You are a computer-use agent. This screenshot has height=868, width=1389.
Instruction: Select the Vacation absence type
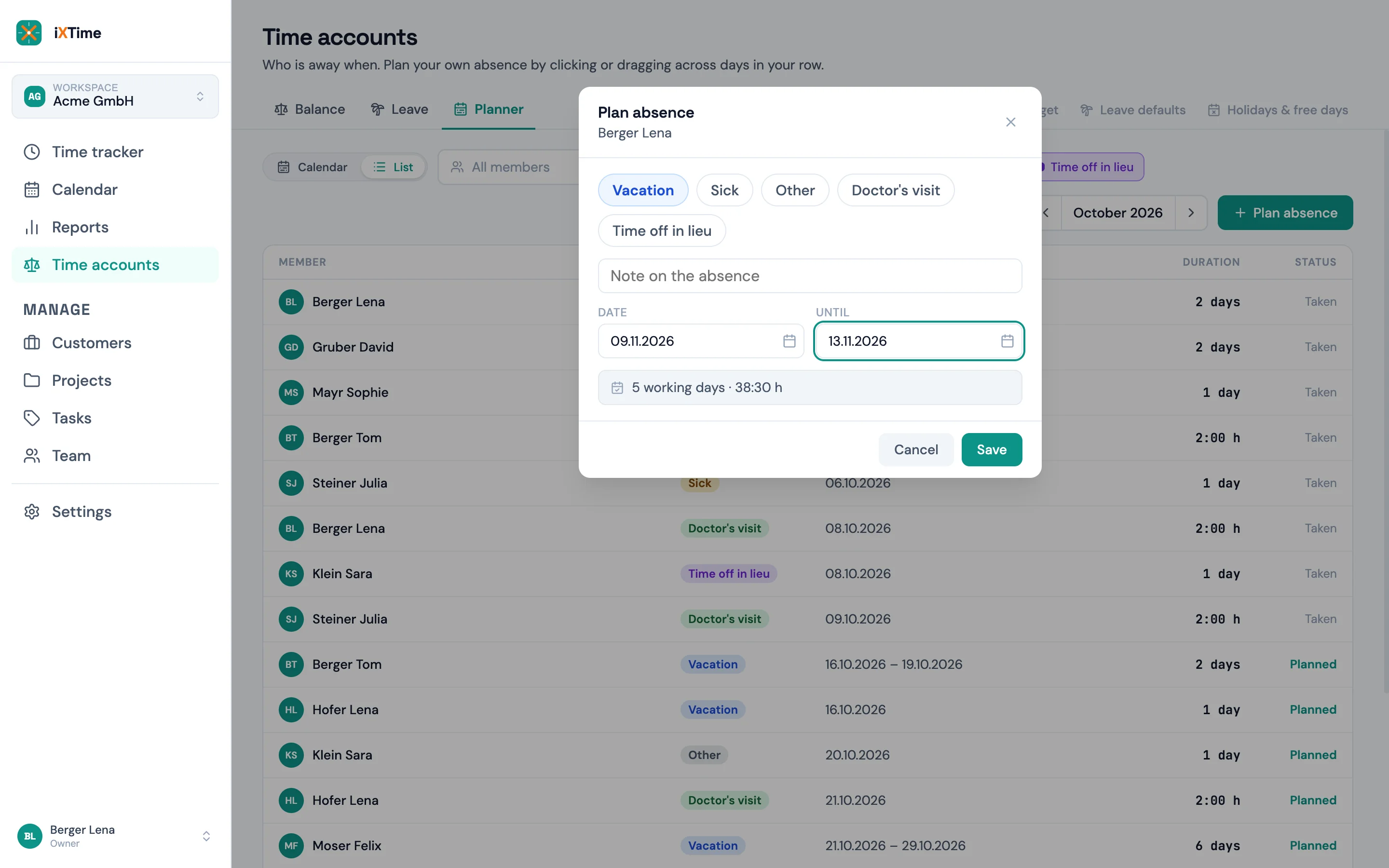coord(643,190)
